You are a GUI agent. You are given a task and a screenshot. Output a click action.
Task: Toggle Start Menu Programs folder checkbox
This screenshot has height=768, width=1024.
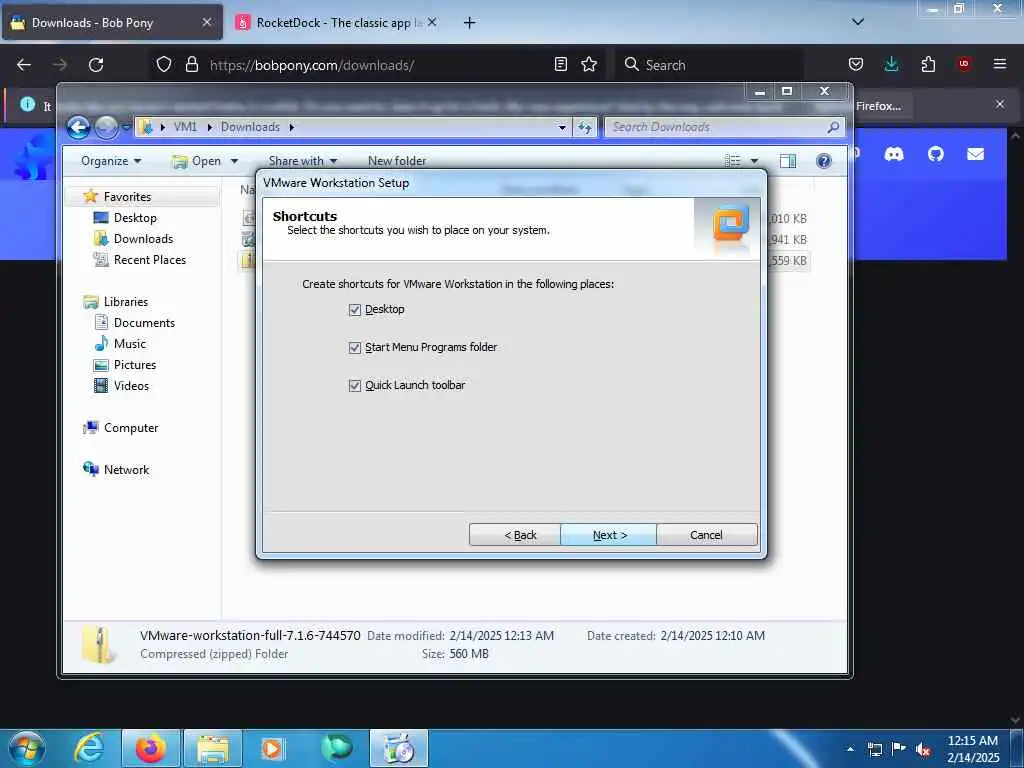tap(355, 347)
